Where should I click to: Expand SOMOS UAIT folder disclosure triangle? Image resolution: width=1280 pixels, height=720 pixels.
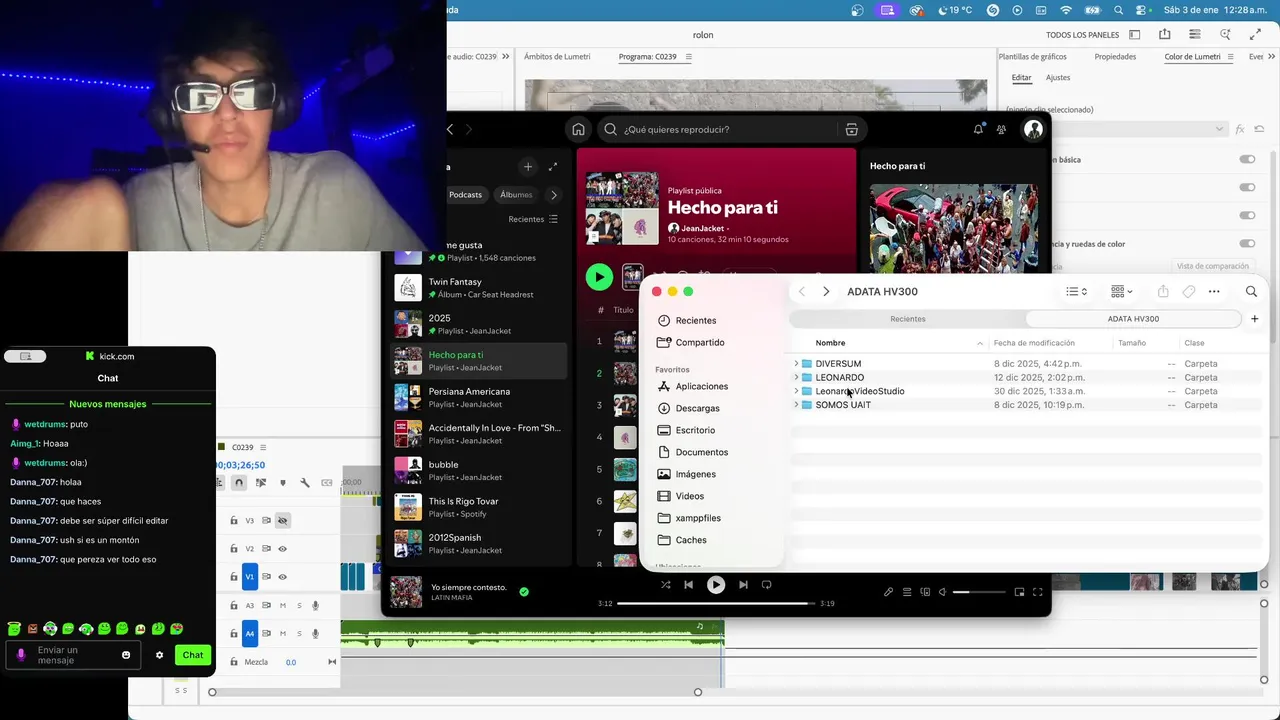coord(796,405)
